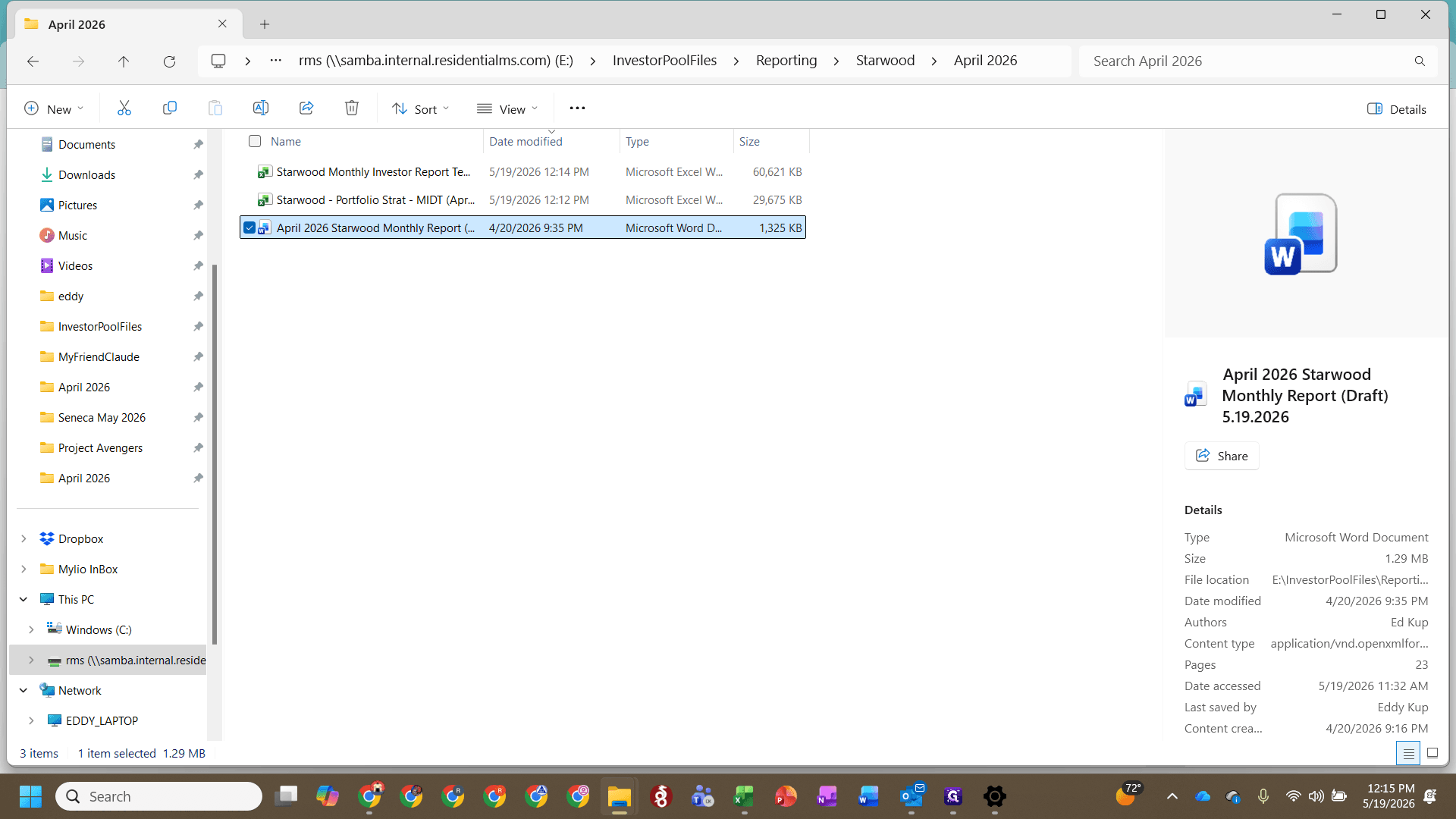Click Share button in details pane
1456x819 pixels.
tap(1222, 456)
